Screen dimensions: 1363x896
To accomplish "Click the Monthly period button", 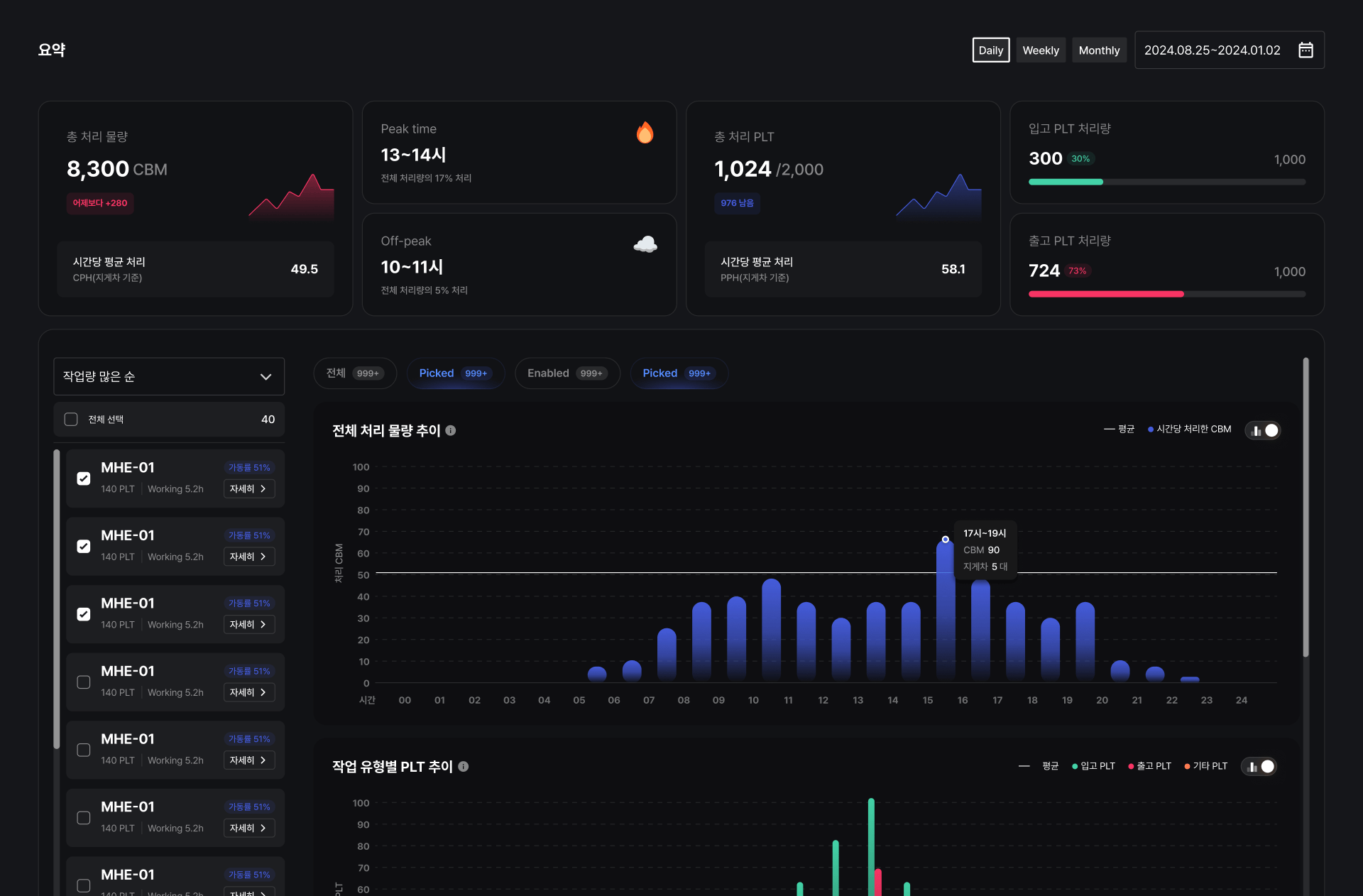I will pos(1098,50).
